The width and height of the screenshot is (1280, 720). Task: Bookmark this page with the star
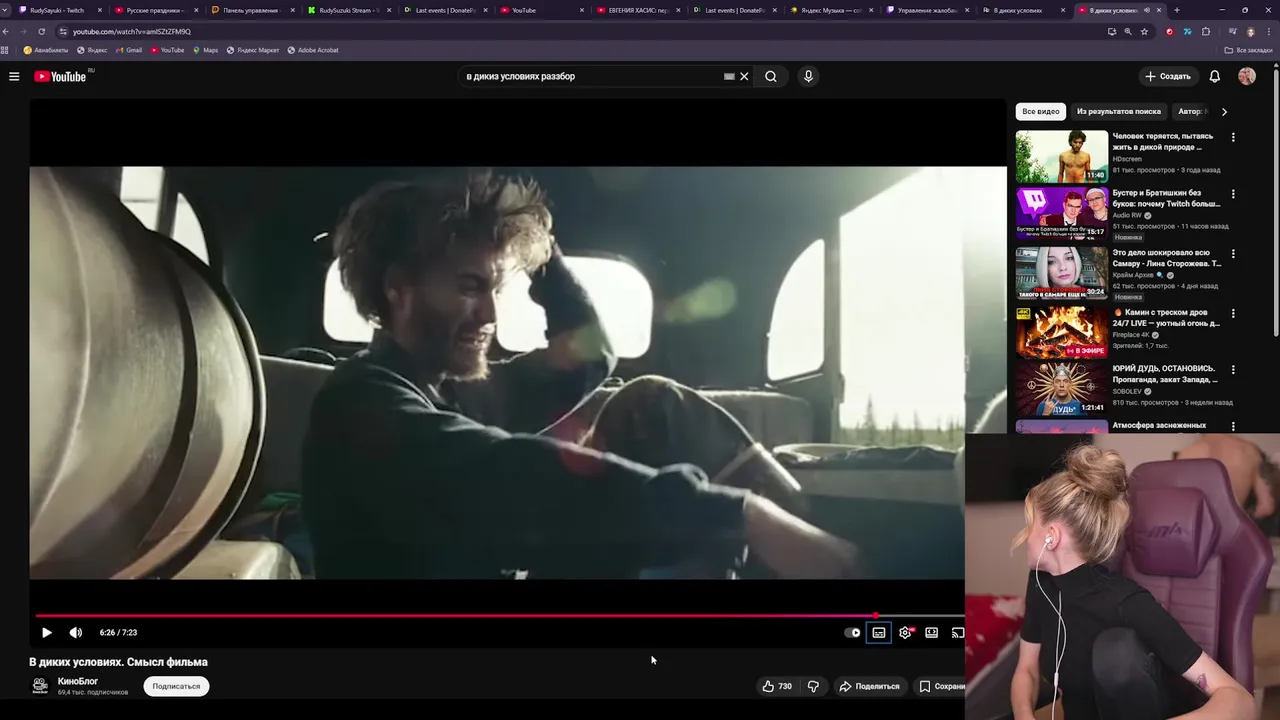[1144, 31]
